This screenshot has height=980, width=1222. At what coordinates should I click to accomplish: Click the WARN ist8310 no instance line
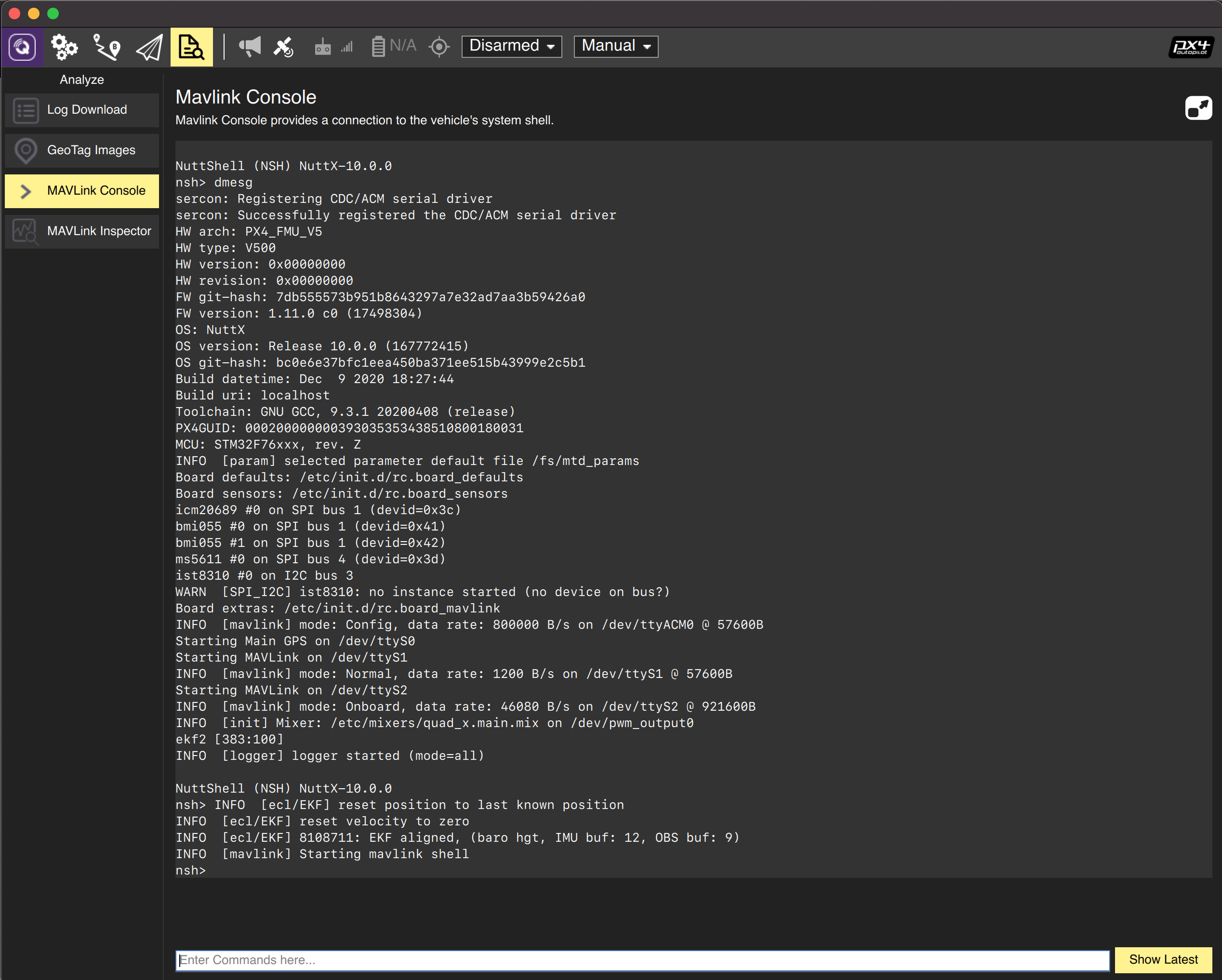[423, 592]
